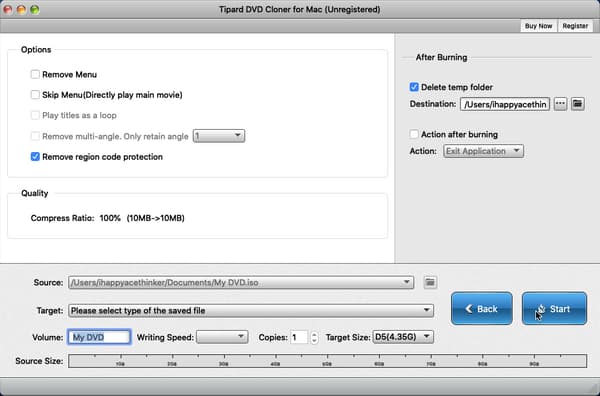The width and height of the screenshot is (600, 396).
Task: Open the Writing Speed dropdown
Action: coord(222,337)
